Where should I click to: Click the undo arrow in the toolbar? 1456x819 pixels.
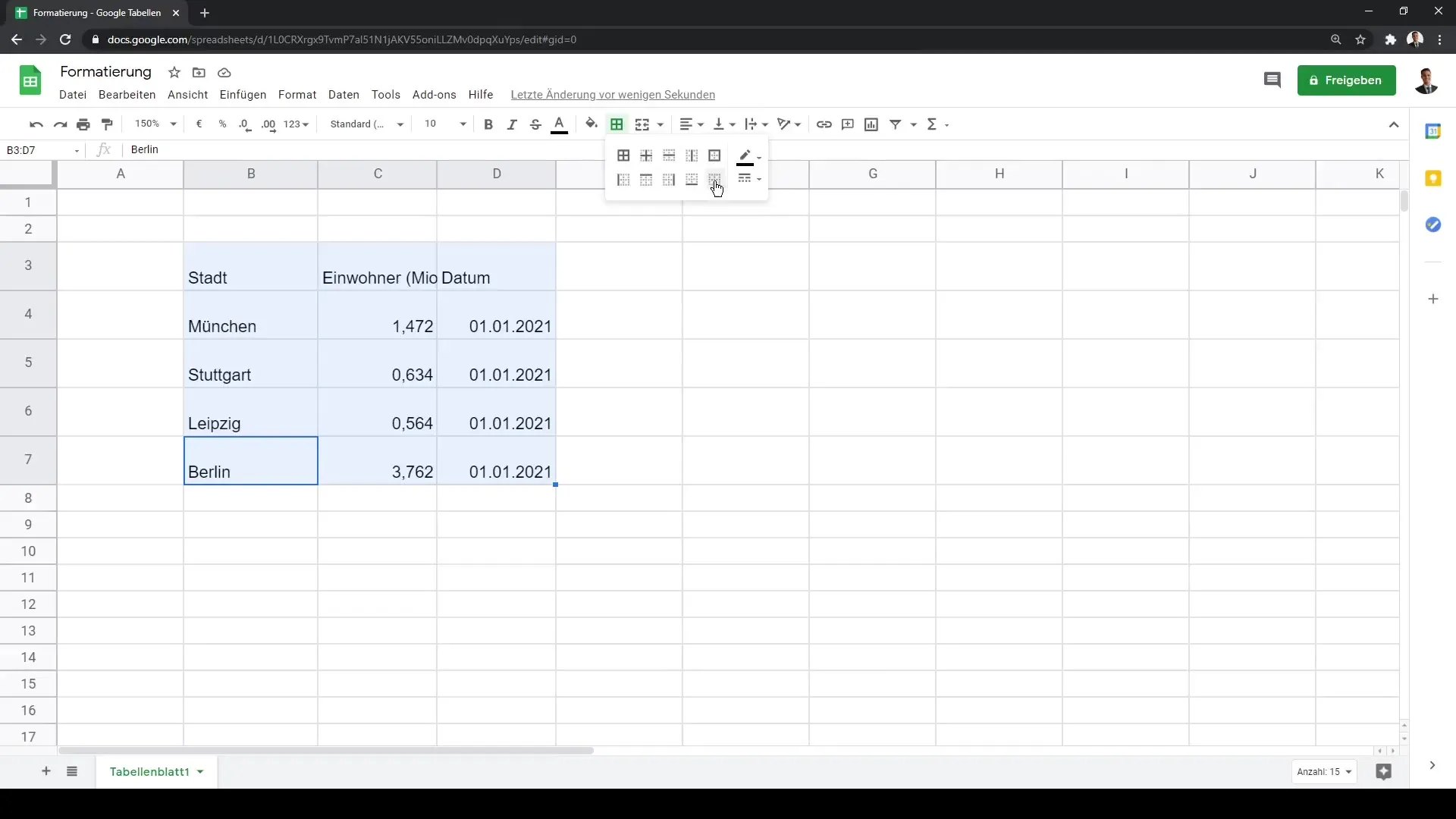(36, 124)
